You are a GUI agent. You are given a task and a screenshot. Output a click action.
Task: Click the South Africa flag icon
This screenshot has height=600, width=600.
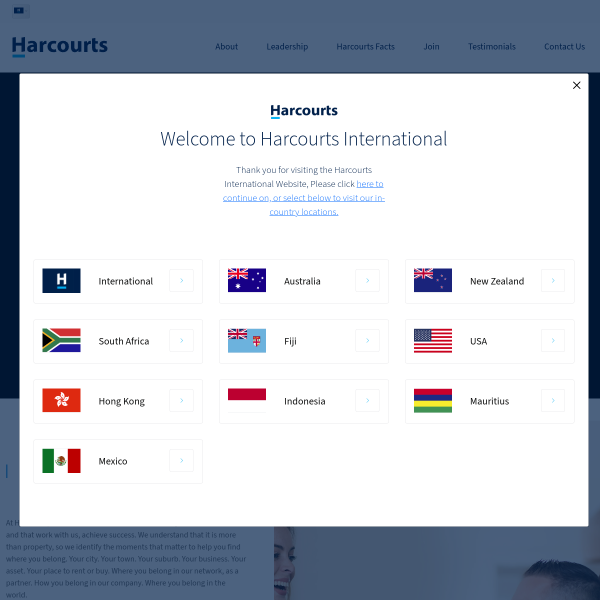(x=61, y=340)
